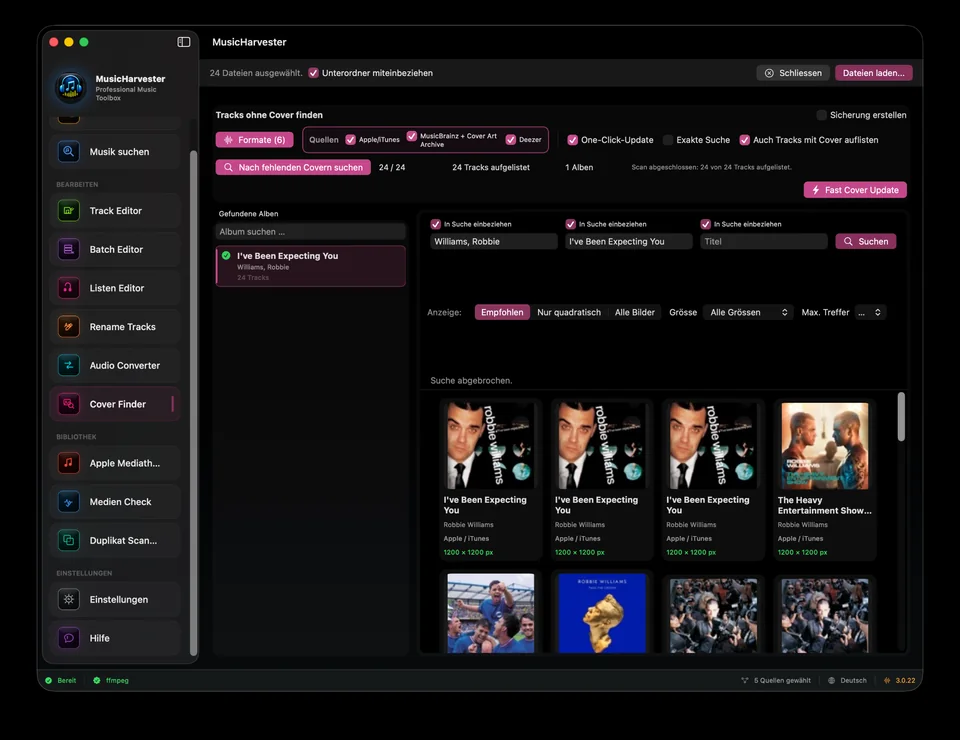Open Musik suchen magnifier icon

pyautogui.click(x=69, y=151)
